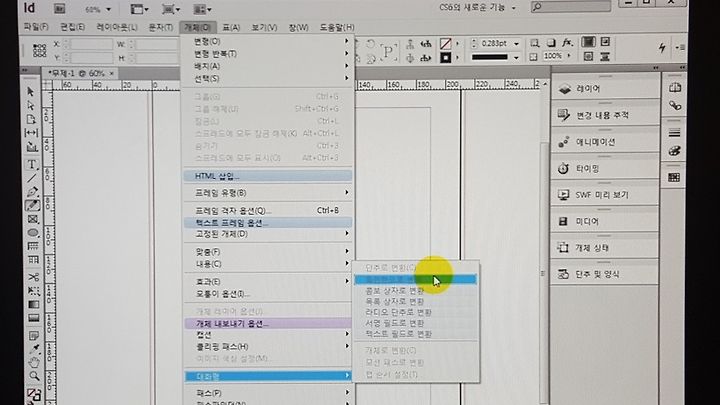The image size is (720, 405).
Task: Open the 개체 상태 panel
Action: pyautogui.click(x=605, y=248)
